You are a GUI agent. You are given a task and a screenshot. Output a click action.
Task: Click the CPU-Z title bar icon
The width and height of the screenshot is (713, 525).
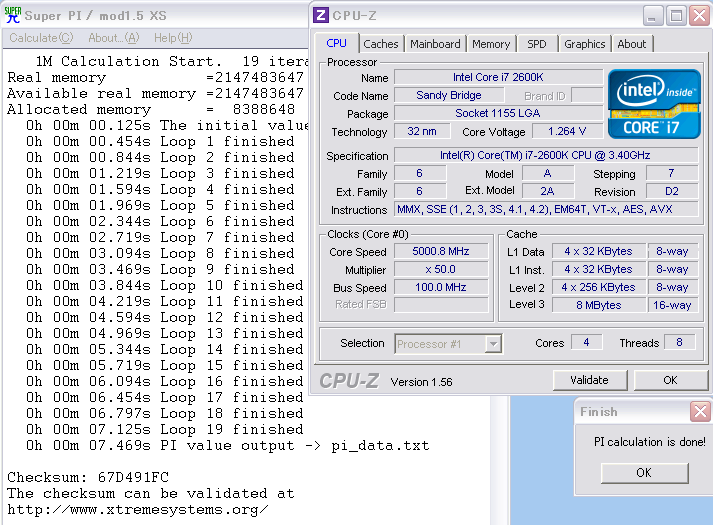tap(320, 15)
